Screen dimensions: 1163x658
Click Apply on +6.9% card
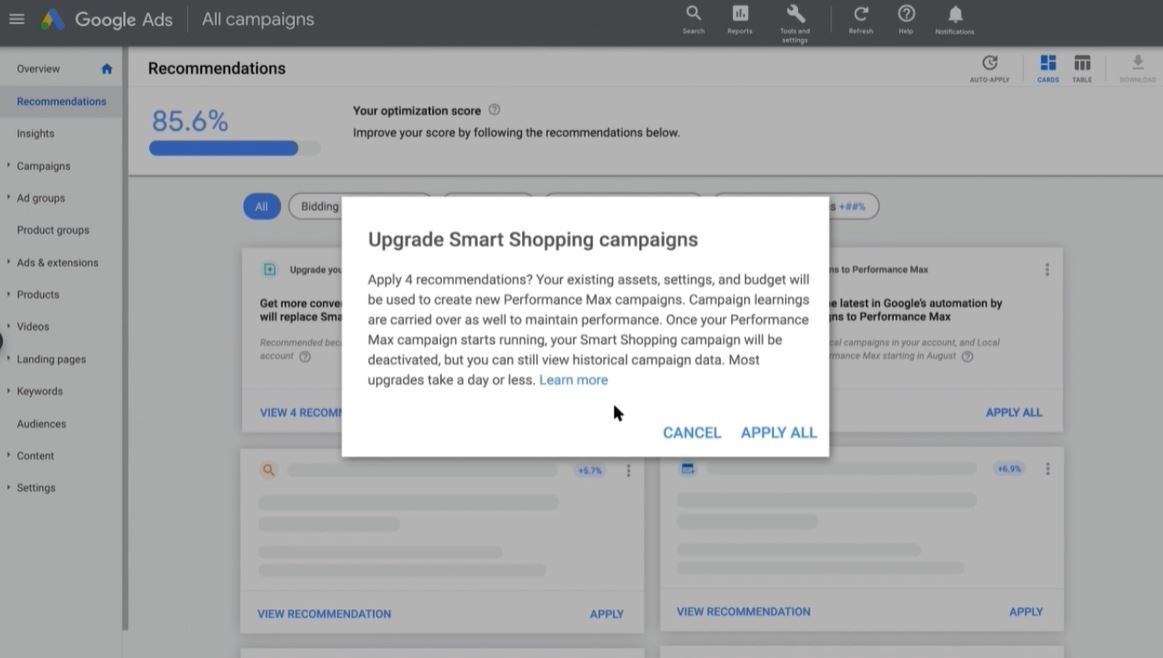point(1026,612)
